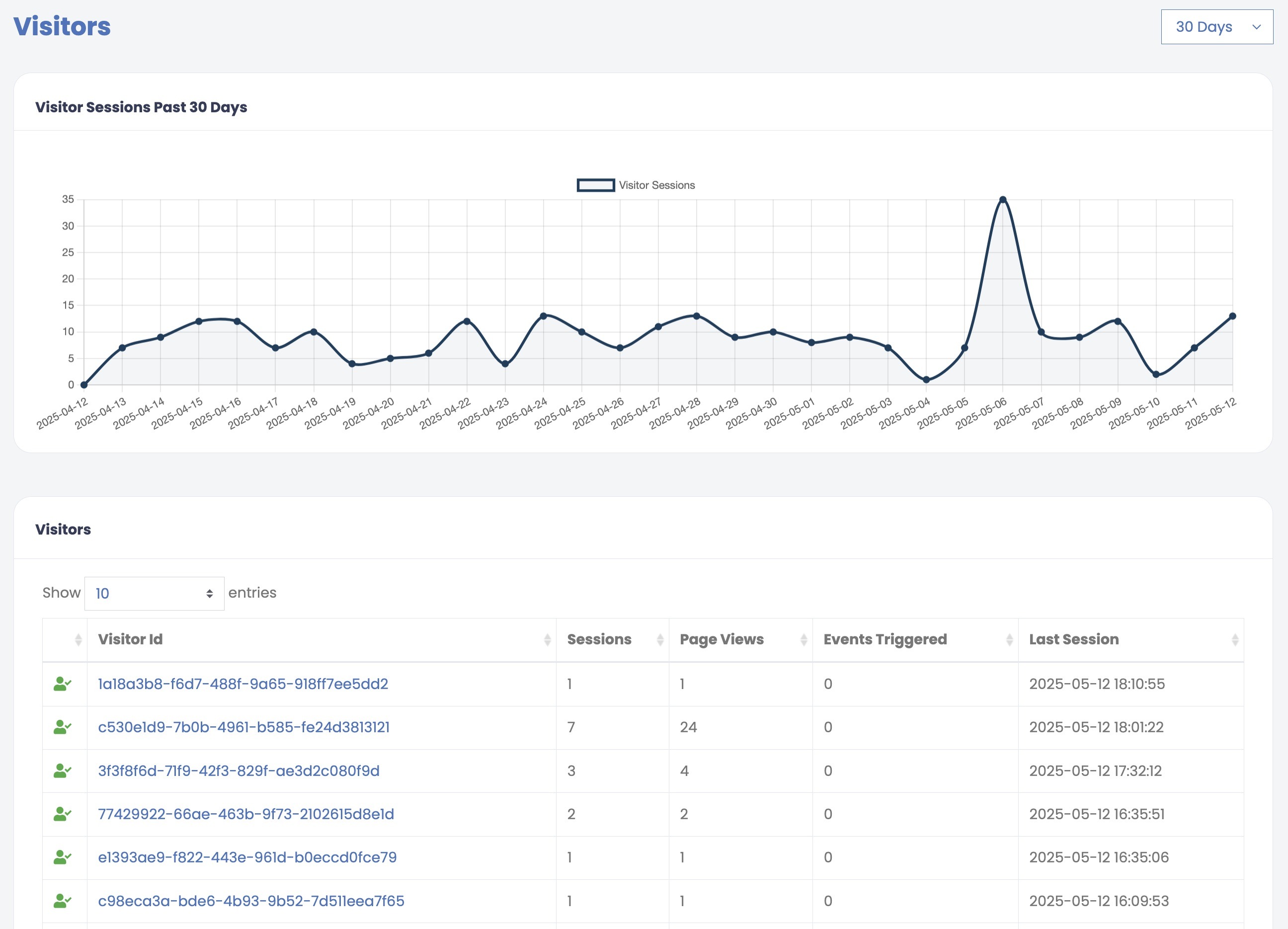Click user icon beside visitor c98eca3a
Screen dimensions: 1288x929
(62, 901)
